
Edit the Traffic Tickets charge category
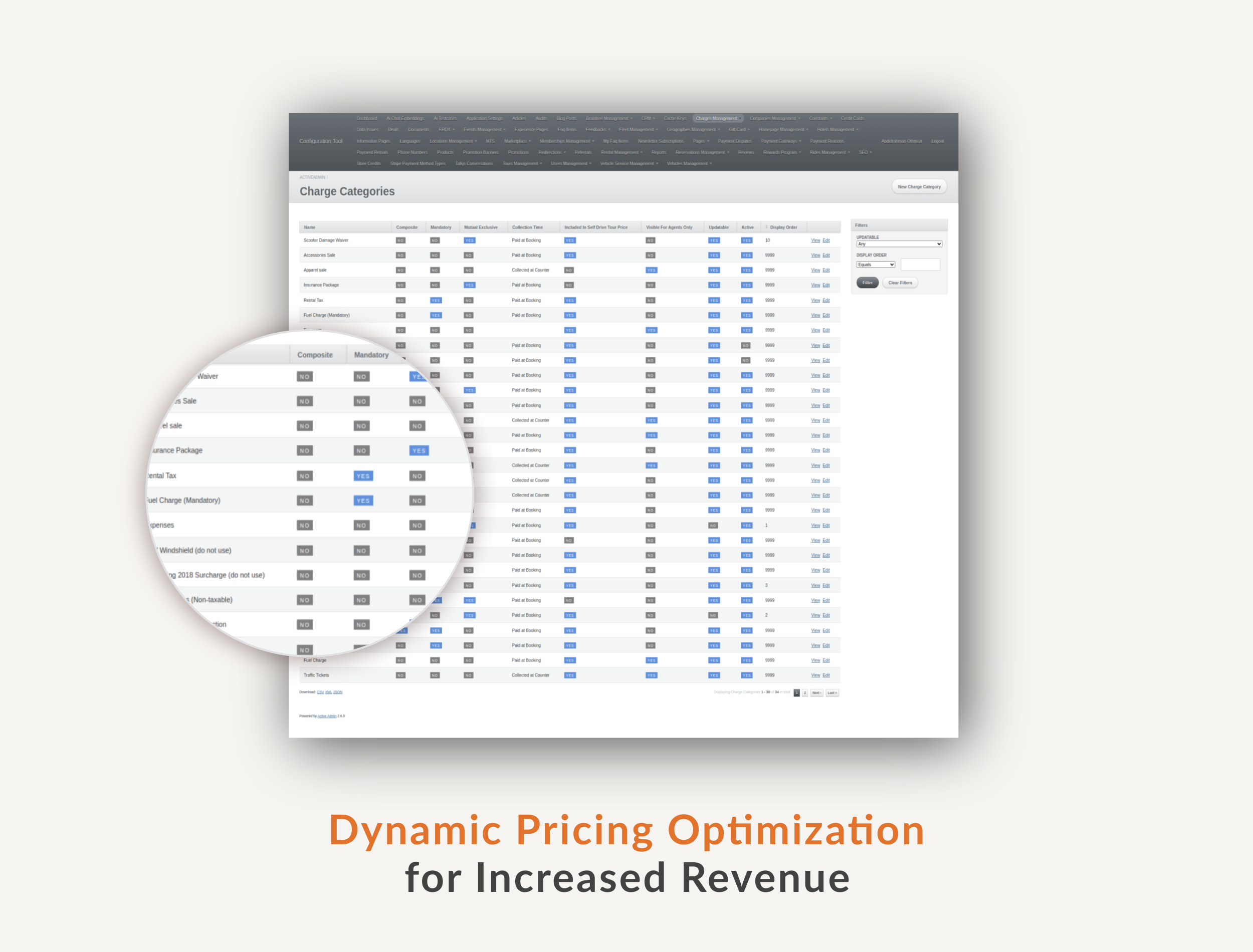826,675
